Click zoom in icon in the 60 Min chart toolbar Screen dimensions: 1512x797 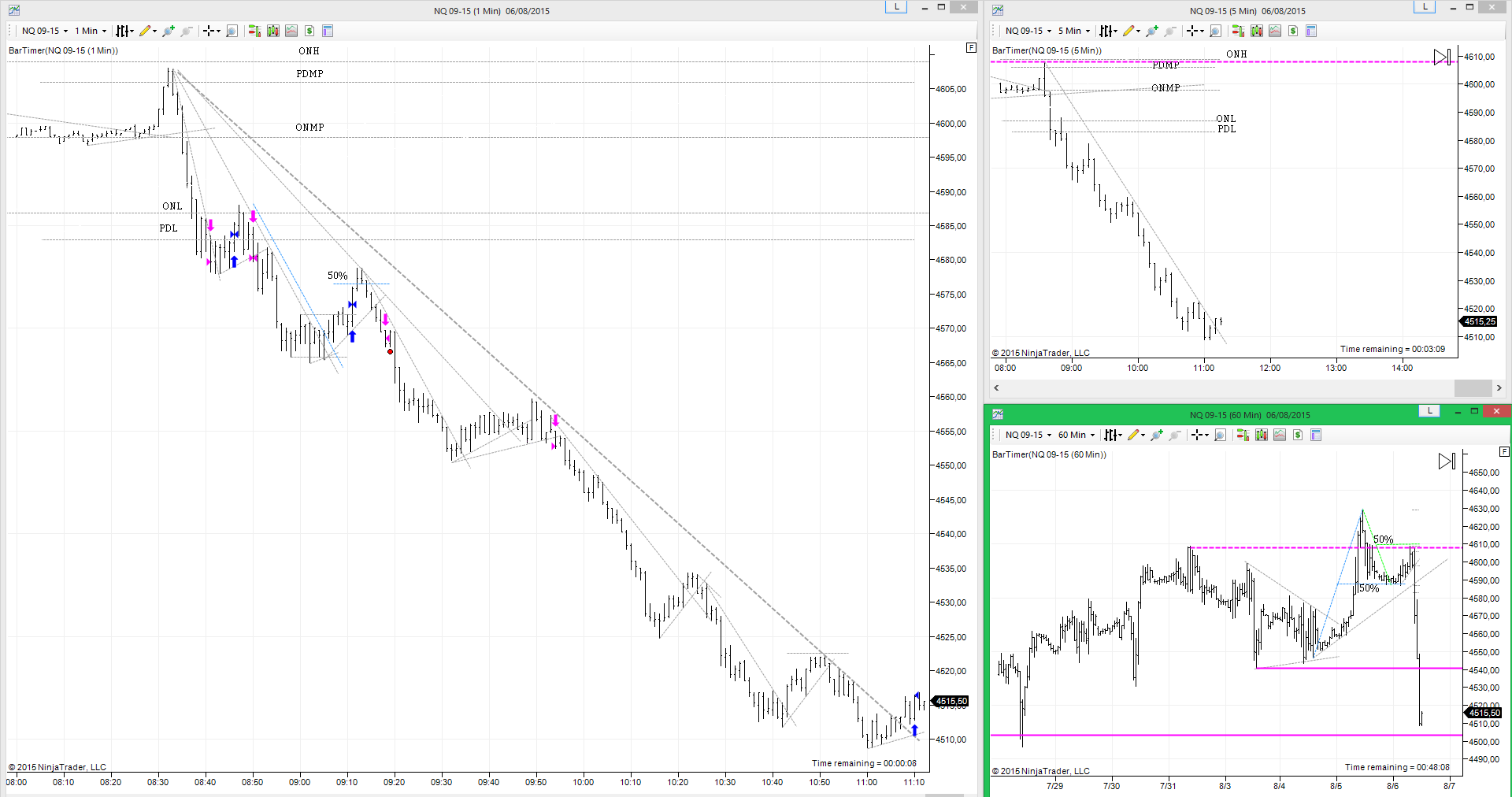[1157, 435]
